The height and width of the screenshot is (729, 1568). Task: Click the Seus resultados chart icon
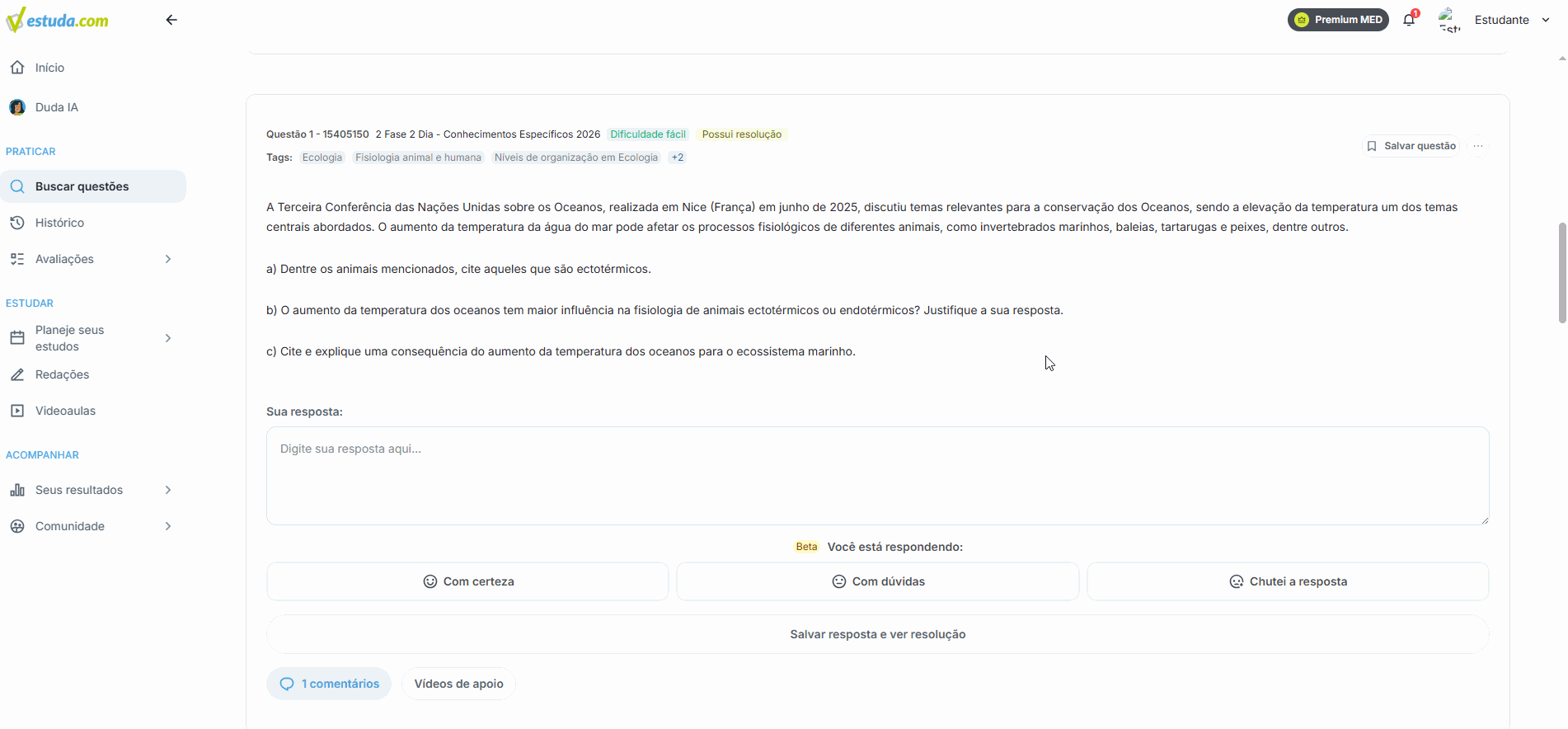(x=17, y=490)
